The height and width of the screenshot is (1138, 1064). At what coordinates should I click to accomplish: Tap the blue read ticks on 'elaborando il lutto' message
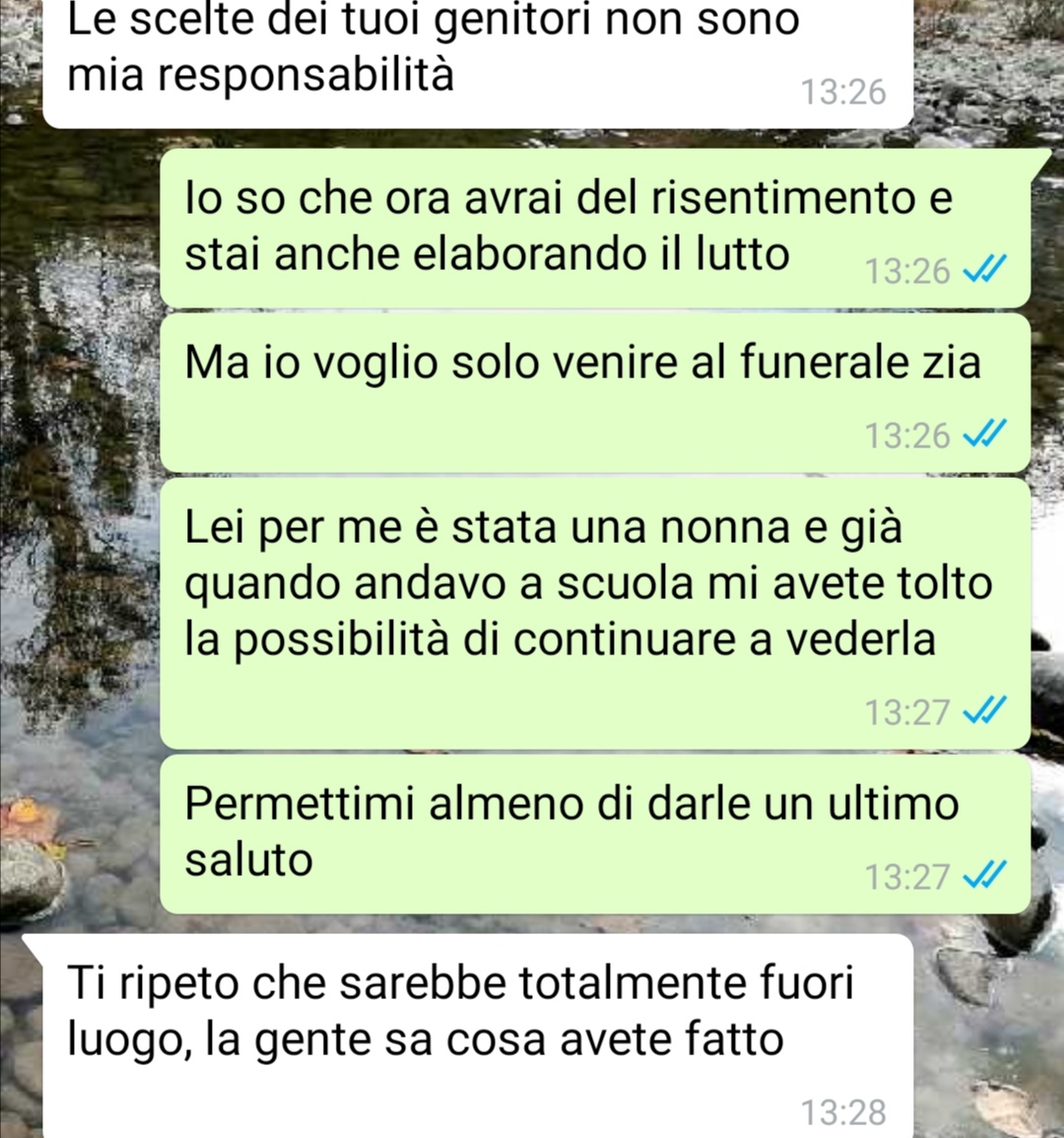pyautogui.click(x=984, y=270)
